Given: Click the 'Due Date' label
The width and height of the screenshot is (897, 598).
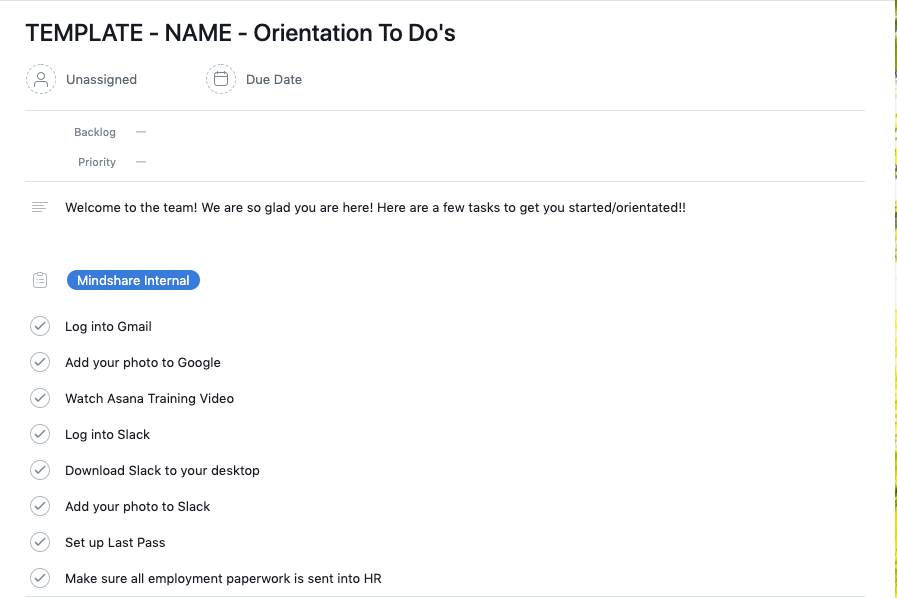Looking at the screenshot, I should 274,79.
